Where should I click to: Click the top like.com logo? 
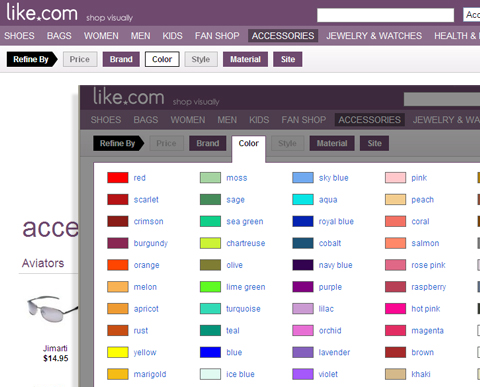(x=42, y=13)
